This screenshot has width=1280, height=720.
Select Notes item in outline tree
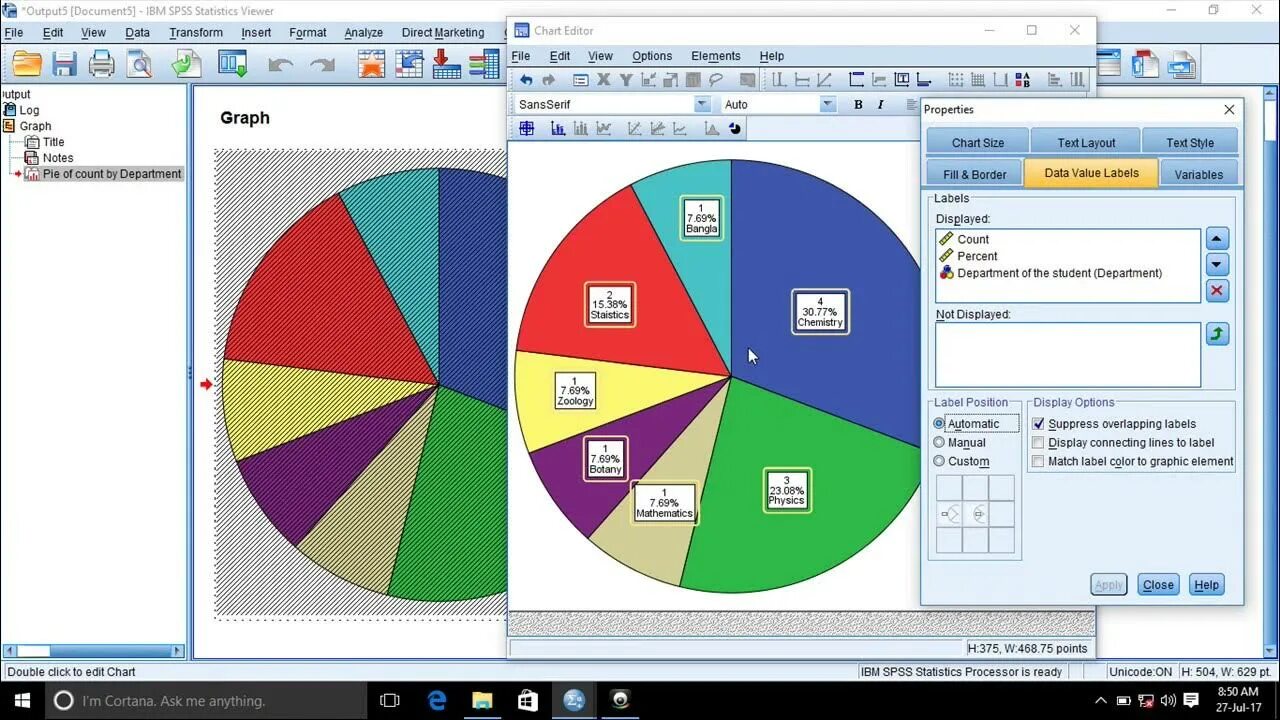58,158
